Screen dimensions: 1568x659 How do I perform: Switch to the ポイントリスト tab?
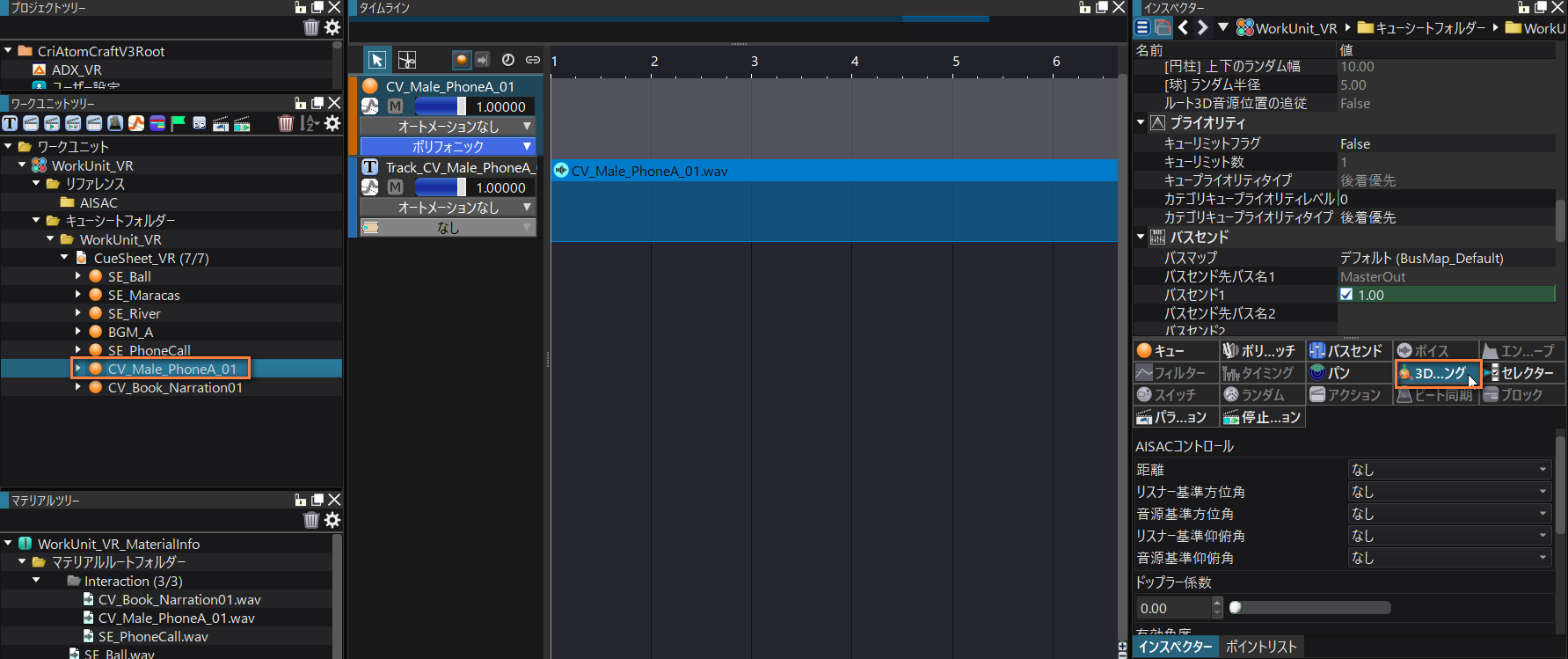pos(1261,647)
